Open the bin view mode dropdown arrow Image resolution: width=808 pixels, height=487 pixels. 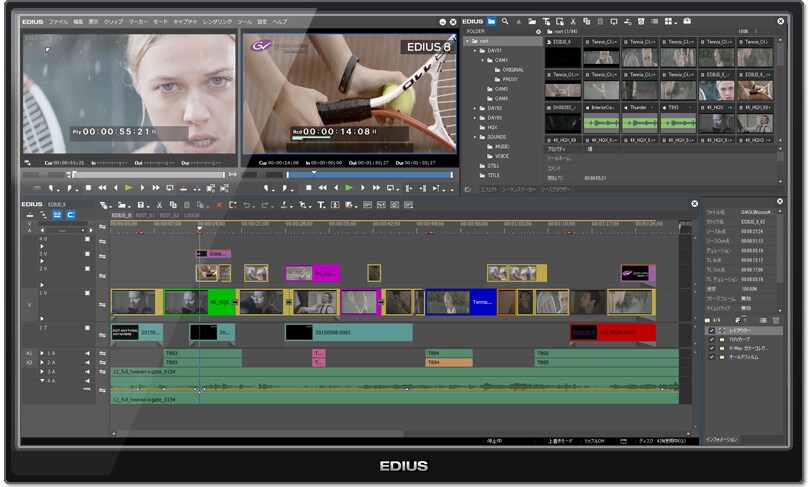(675, 22)
